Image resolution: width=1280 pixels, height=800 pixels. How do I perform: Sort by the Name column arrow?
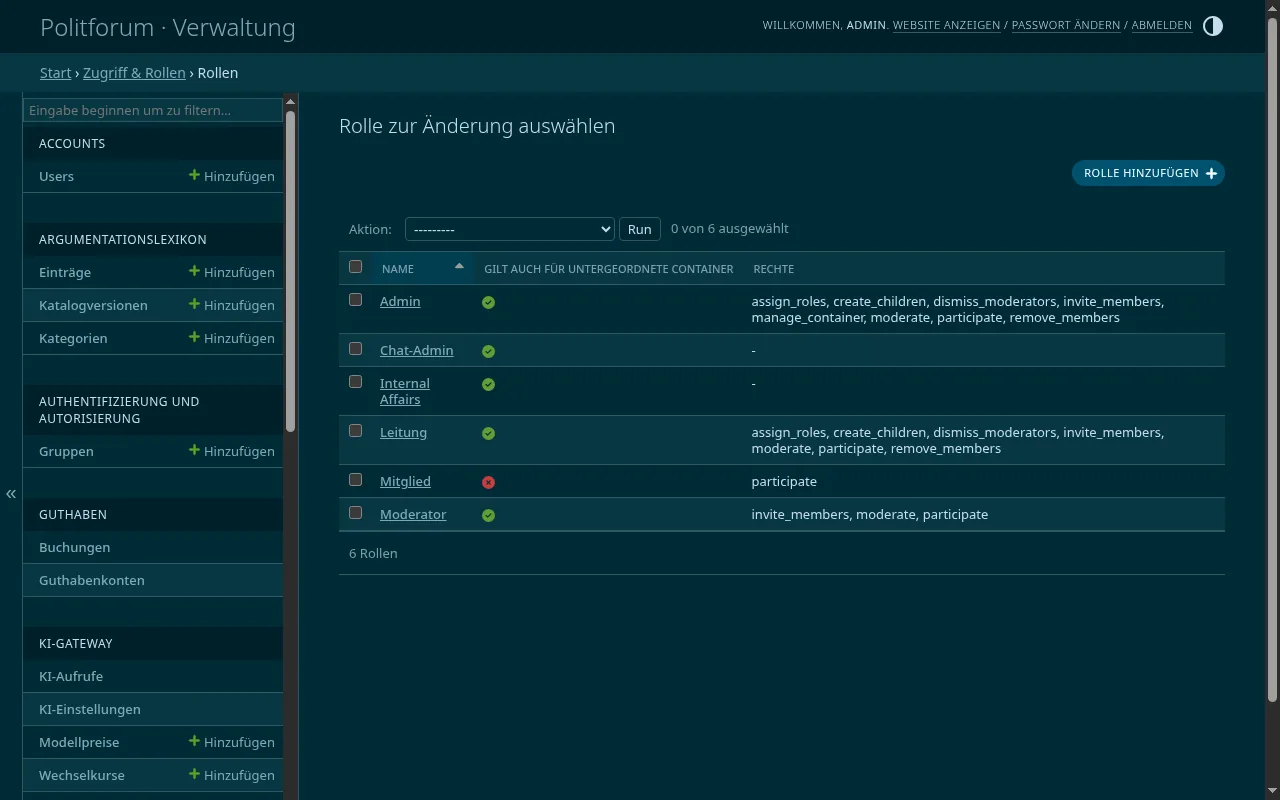click(x=459, y=266)
